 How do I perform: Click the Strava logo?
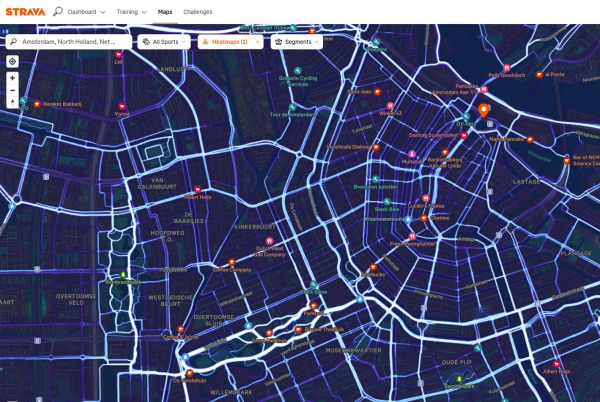[25, 12]
